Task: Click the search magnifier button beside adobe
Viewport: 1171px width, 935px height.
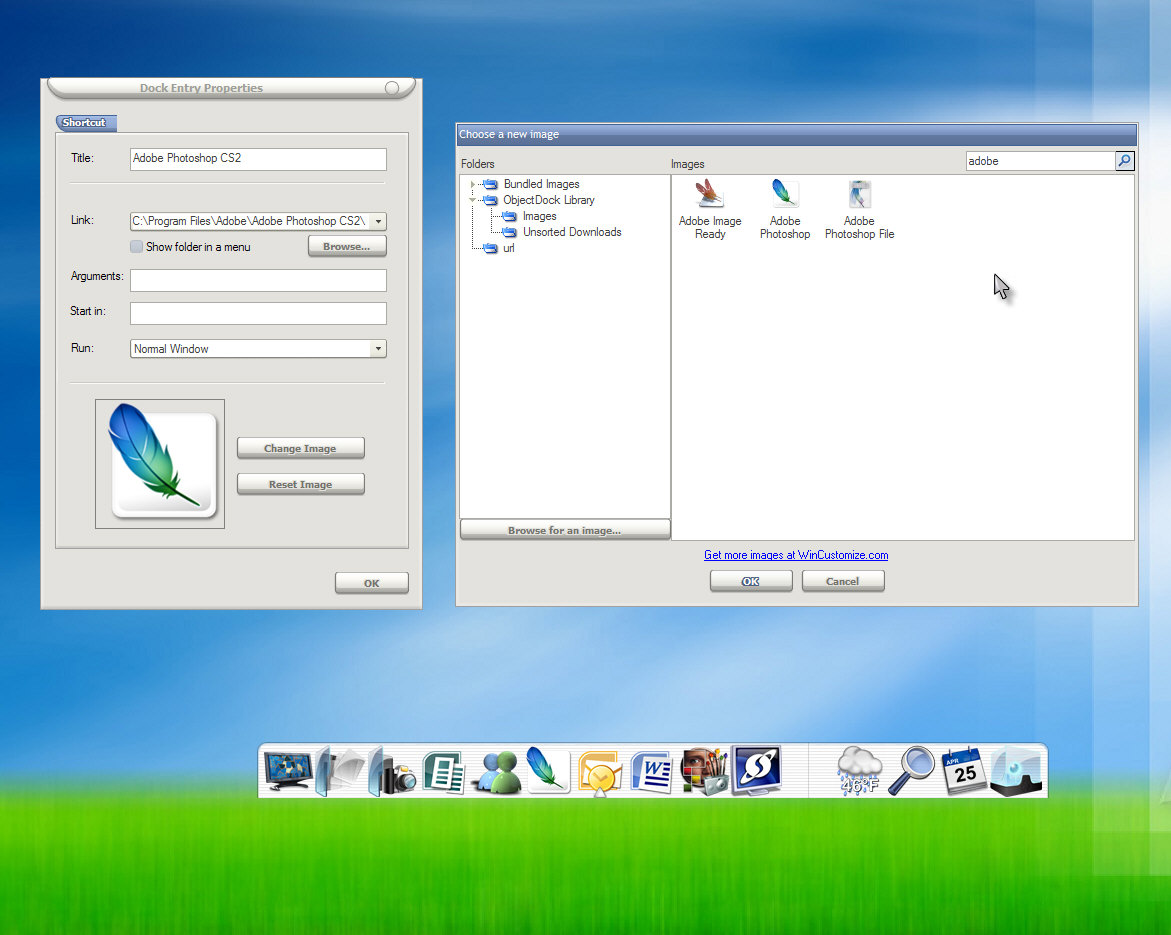Action: (x=1125, y=161)
